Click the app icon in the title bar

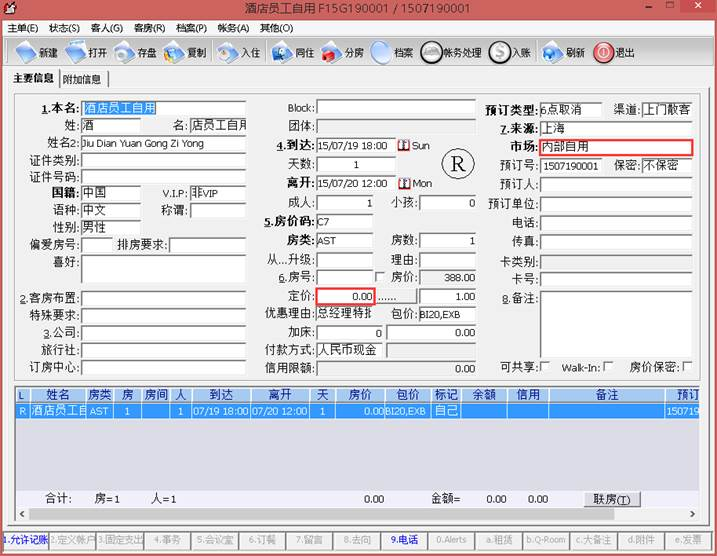coord(9,7)
